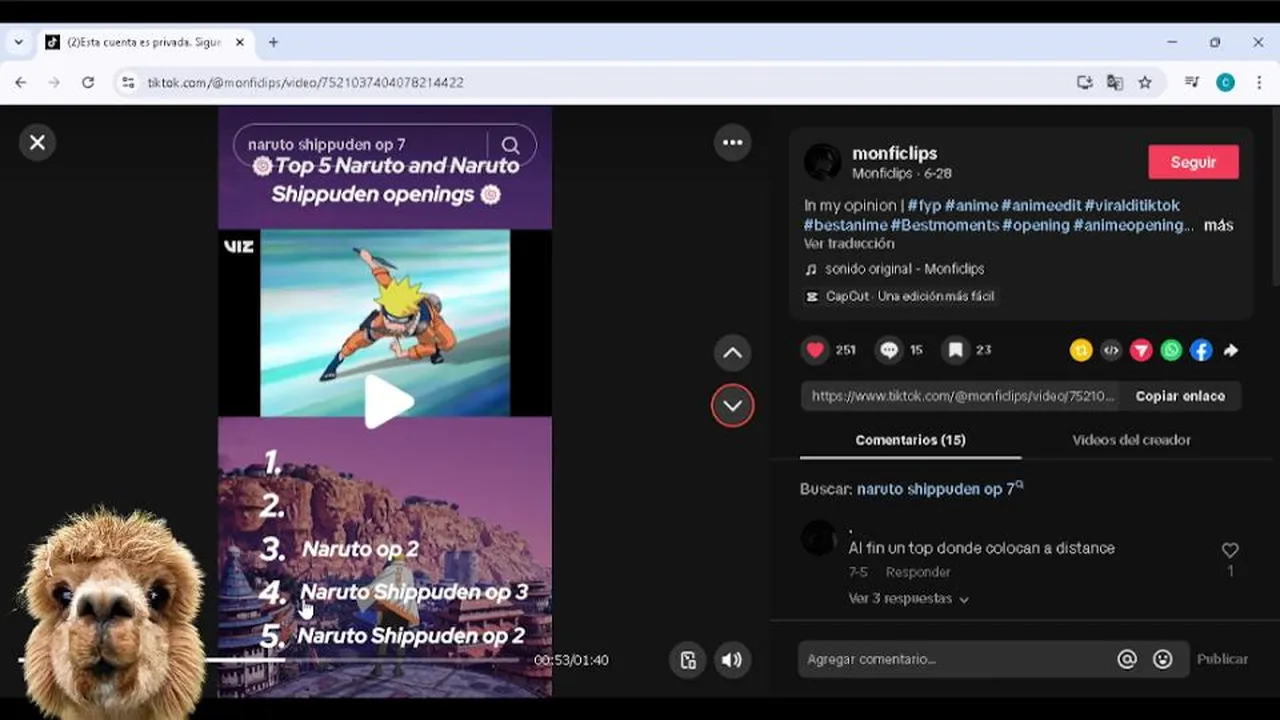Like the video with the heart icon
This screenshot has width=1280, height=720.
(x=815, y=350)
